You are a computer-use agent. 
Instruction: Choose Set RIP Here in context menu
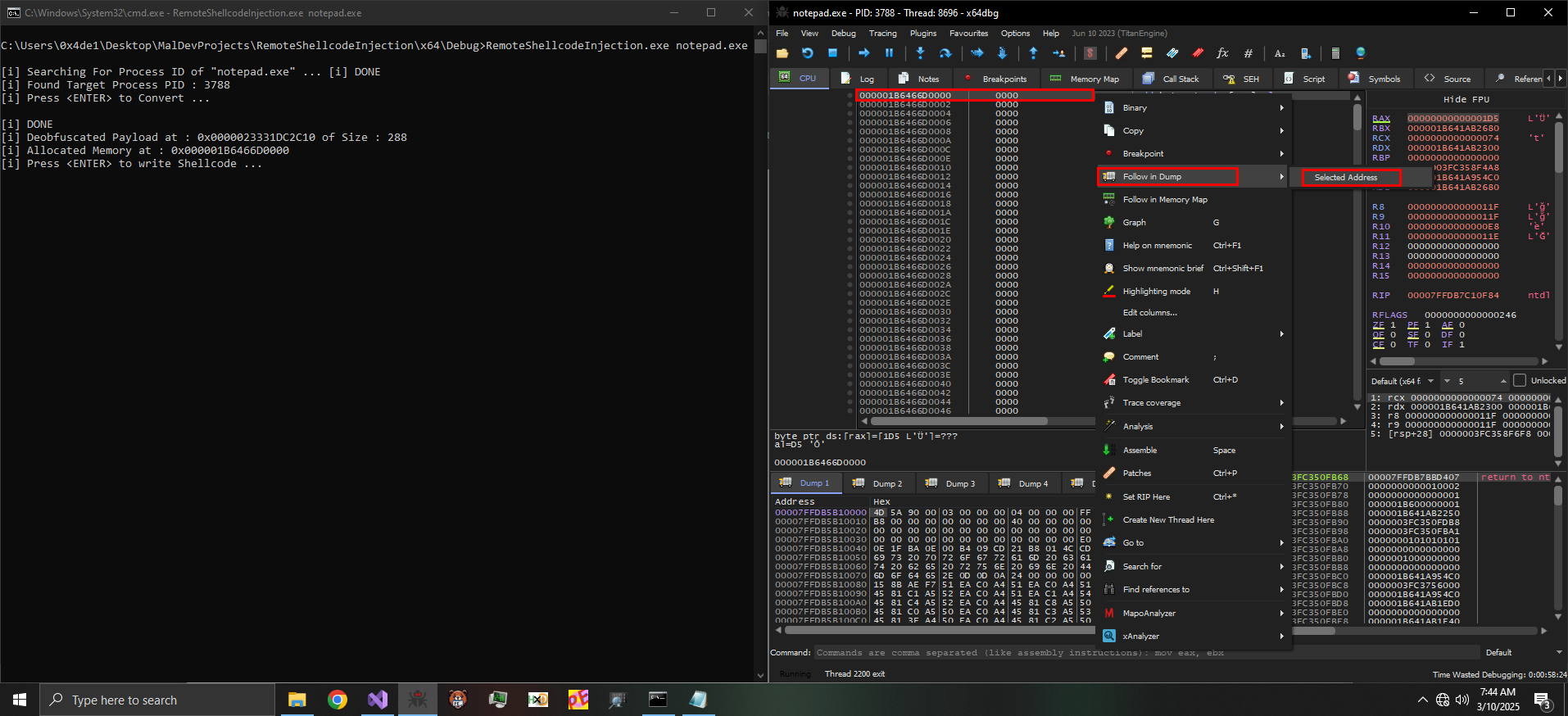click(x=1194, y=496)
